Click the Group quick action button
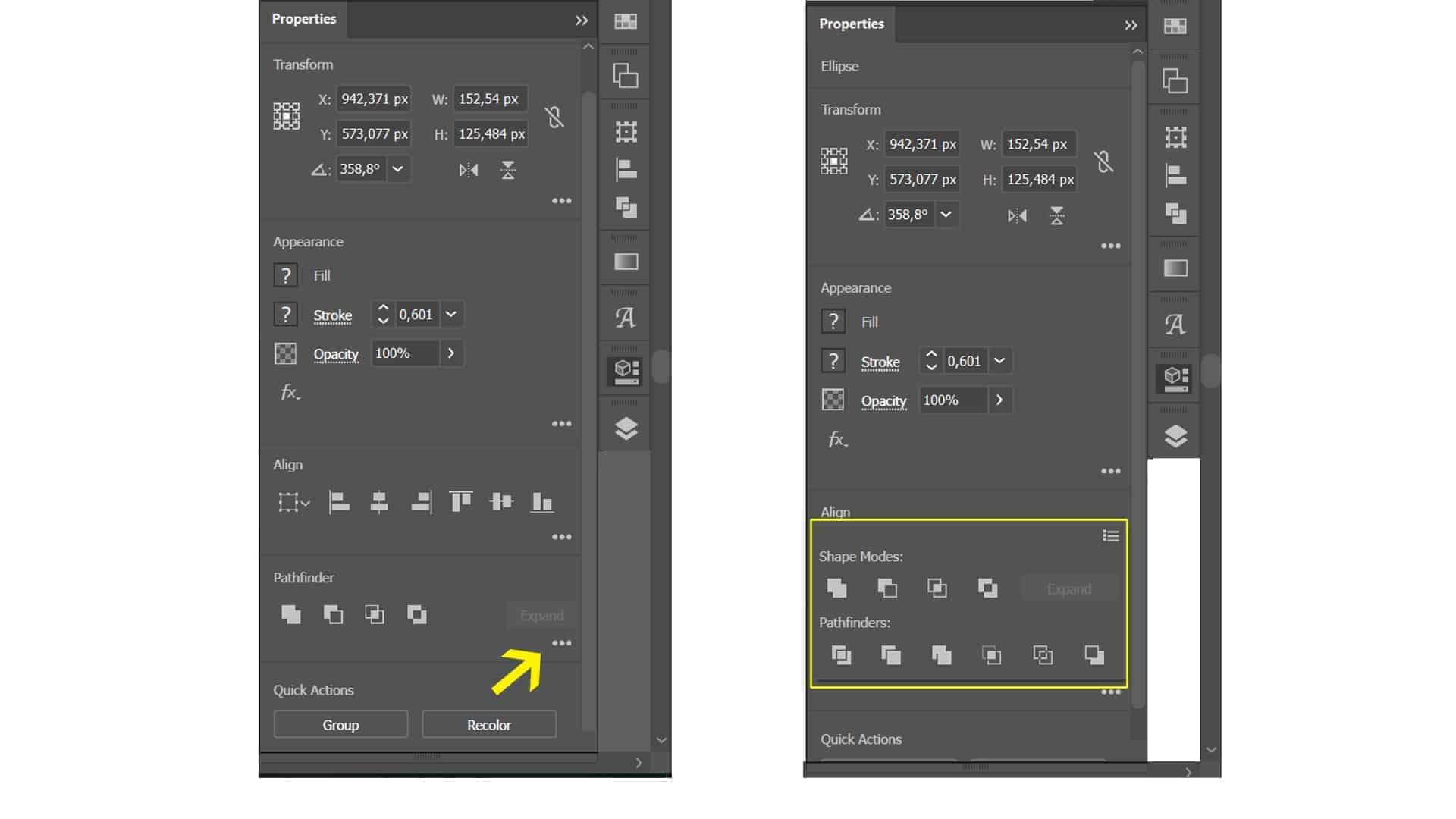Viewport: 1456px width, 819px height. point(340,725)
